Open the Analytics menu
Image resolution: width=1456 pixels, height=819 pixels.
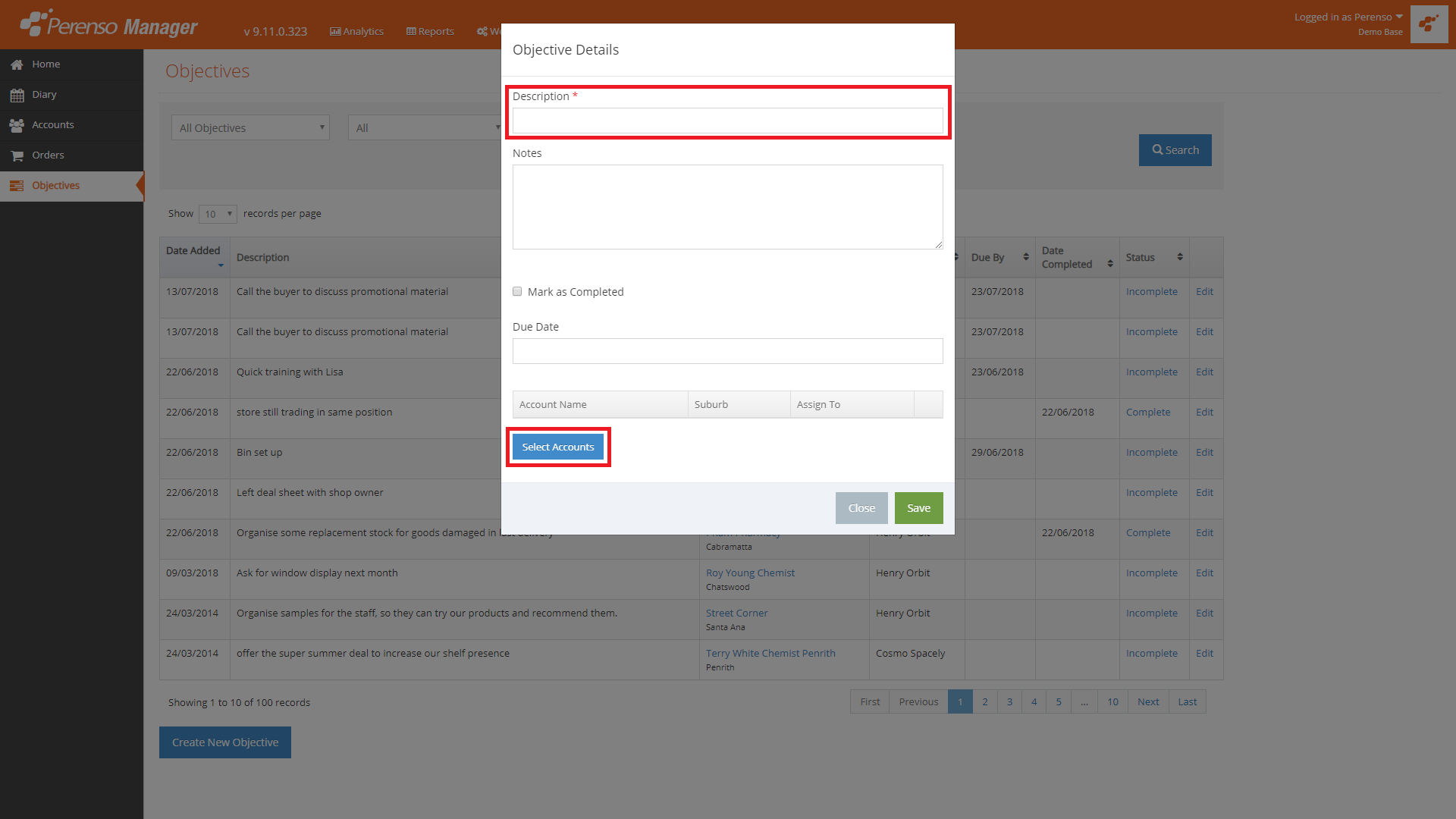(x=356, y=31)
